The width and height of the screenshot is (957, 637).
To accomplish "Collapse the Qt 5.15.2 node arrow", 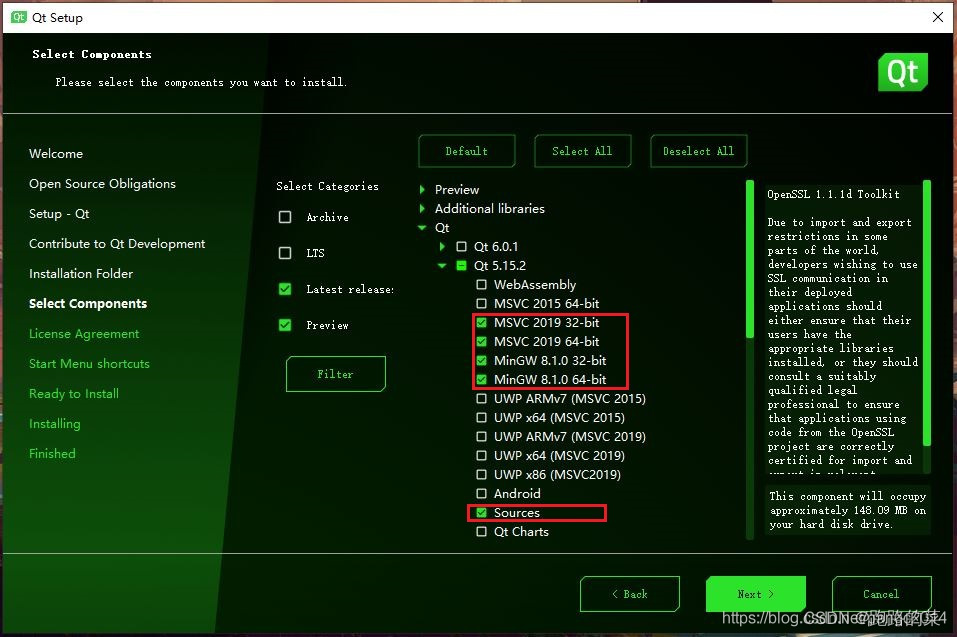I will [442, 265].
